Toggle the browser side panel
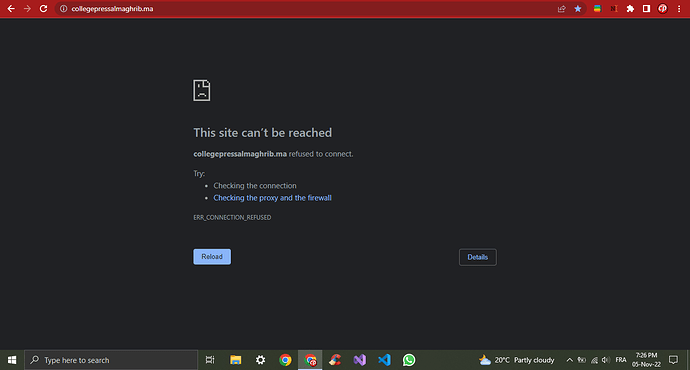 tap(646, 9)
